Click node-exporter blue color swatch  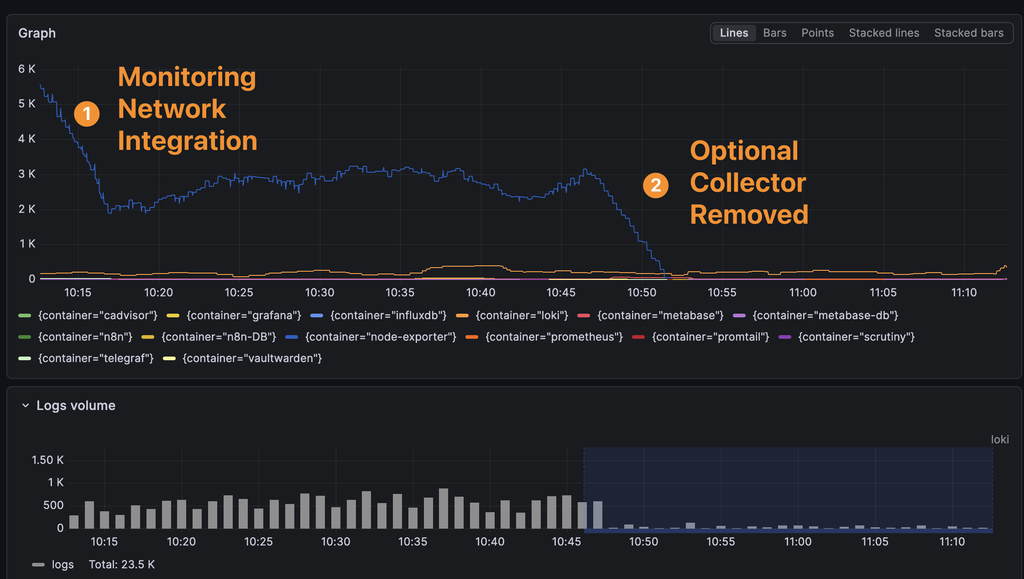(x=291, y=337)
